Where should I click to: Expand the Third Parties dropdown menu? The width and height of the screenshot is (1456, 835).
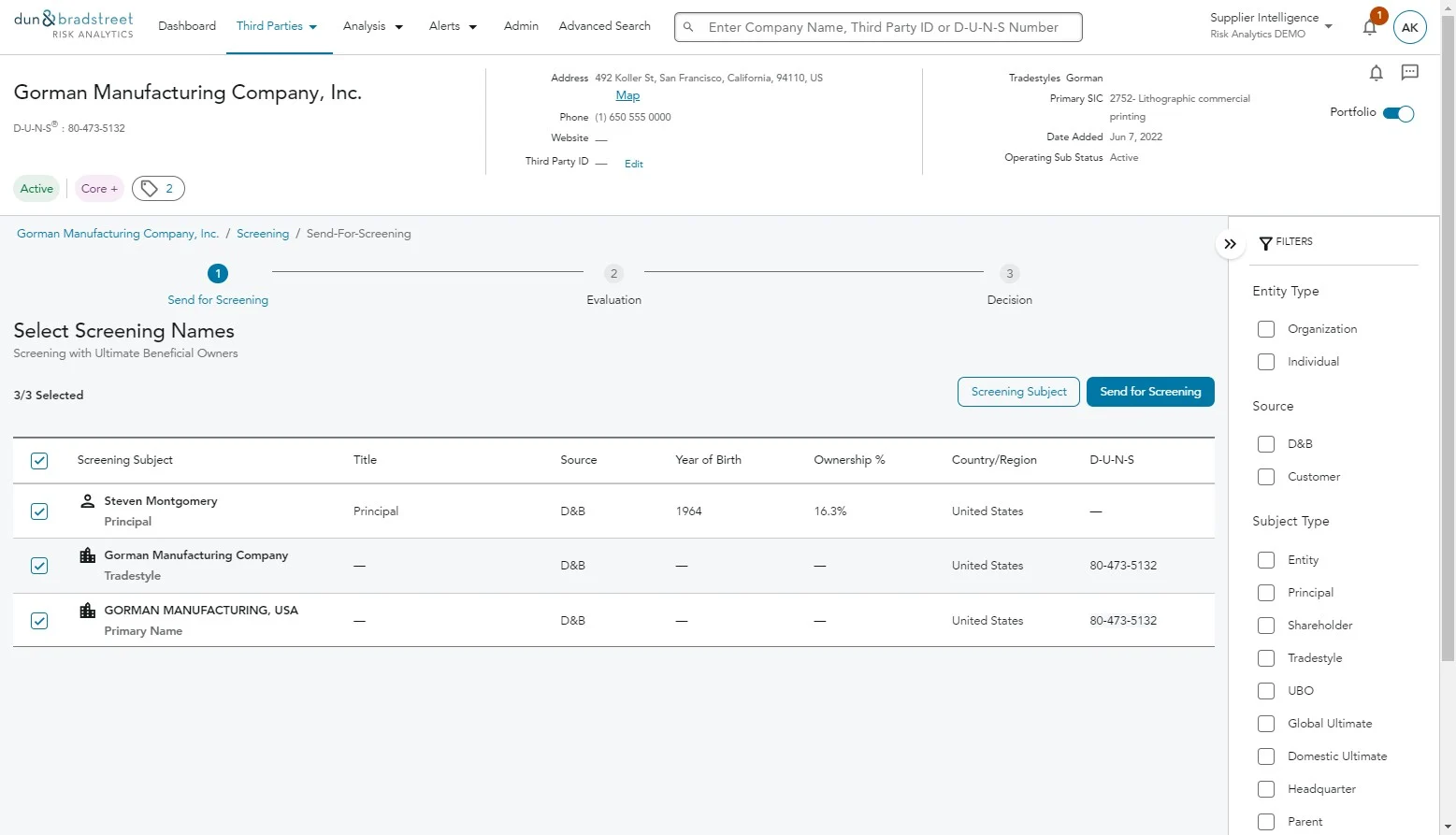(277, 26)
